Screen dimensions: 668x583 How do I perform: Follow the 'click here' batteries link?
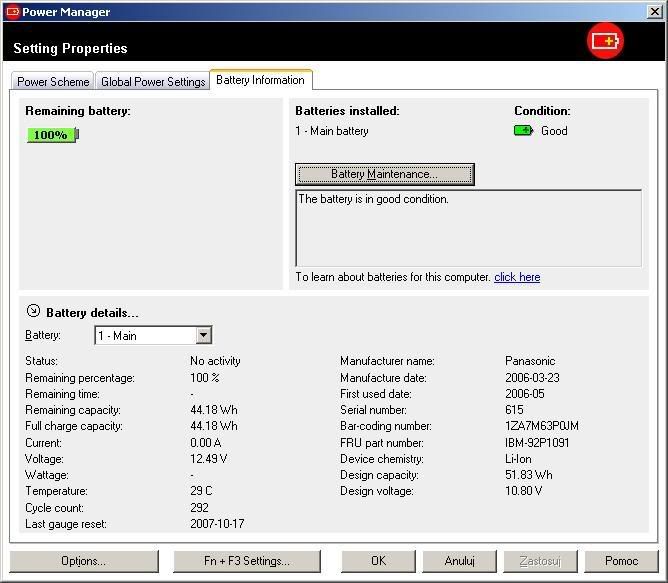517,277
